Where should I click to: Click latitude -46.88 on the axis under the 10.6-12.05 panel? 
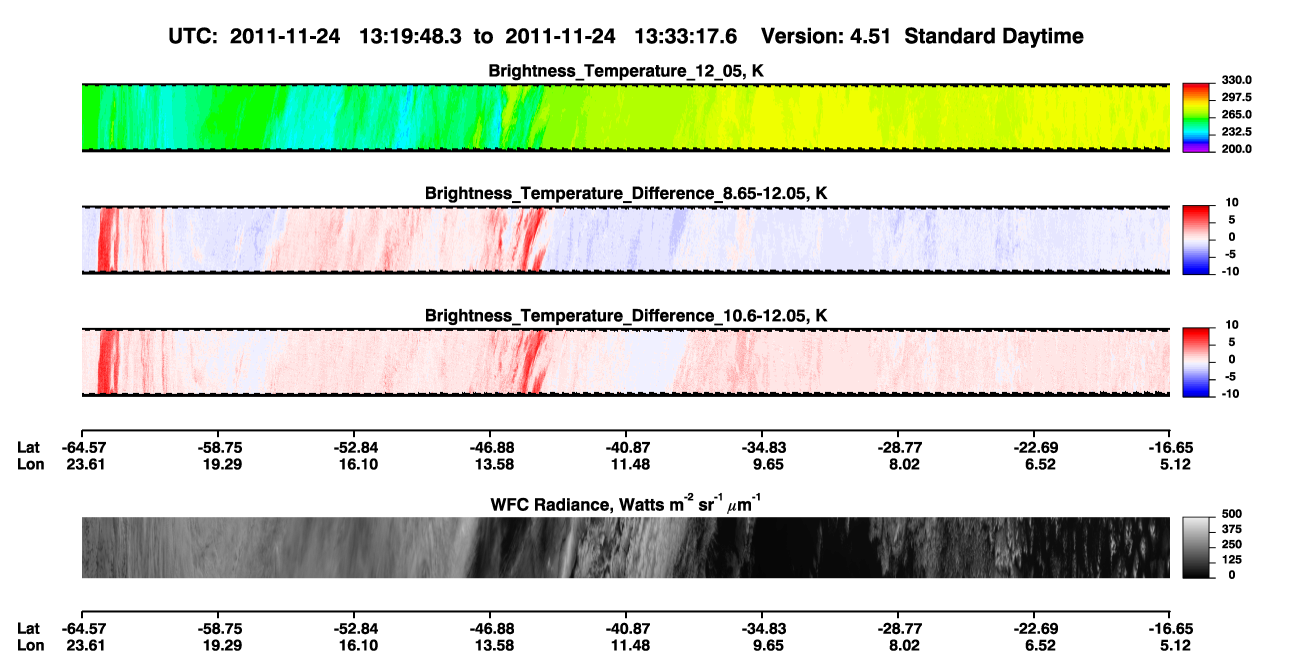click(x=490, y=447)
